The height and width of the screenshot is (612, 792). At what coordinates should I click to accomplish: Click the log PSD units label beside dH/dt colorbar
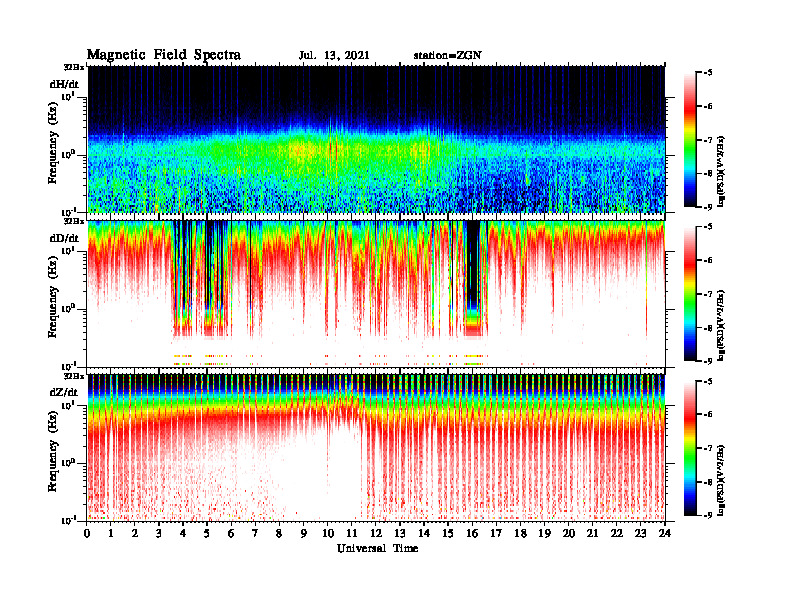point(721,171)
